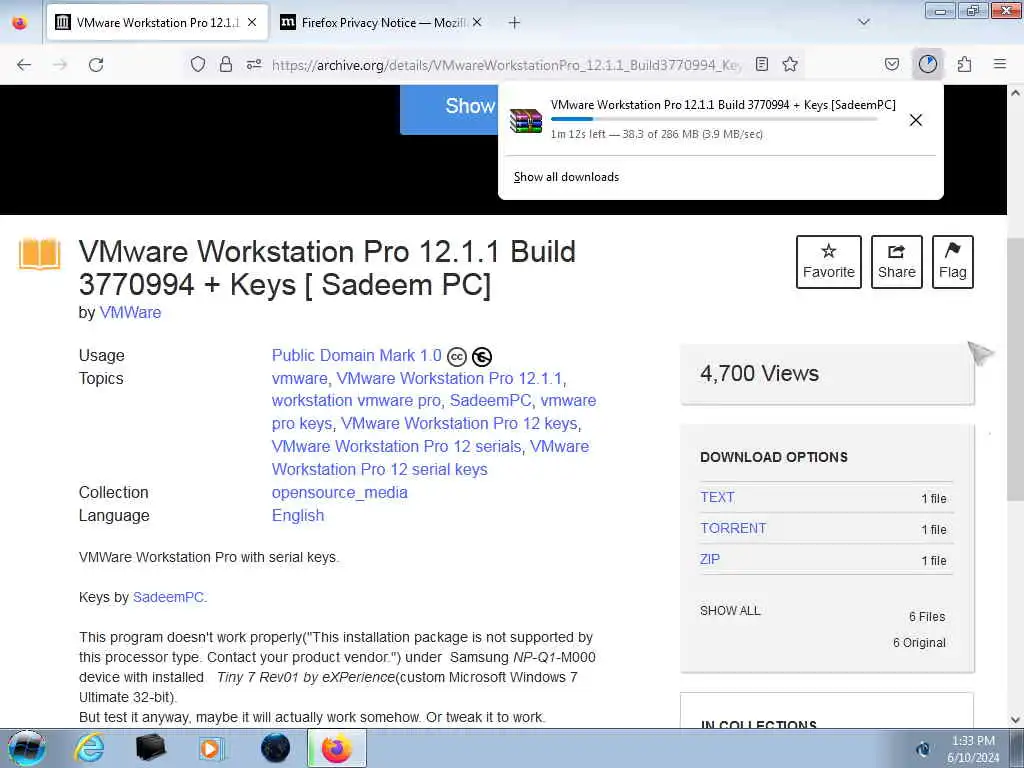
Task: Open the black folder taskbar icon
Action: (x=150, y=748)
